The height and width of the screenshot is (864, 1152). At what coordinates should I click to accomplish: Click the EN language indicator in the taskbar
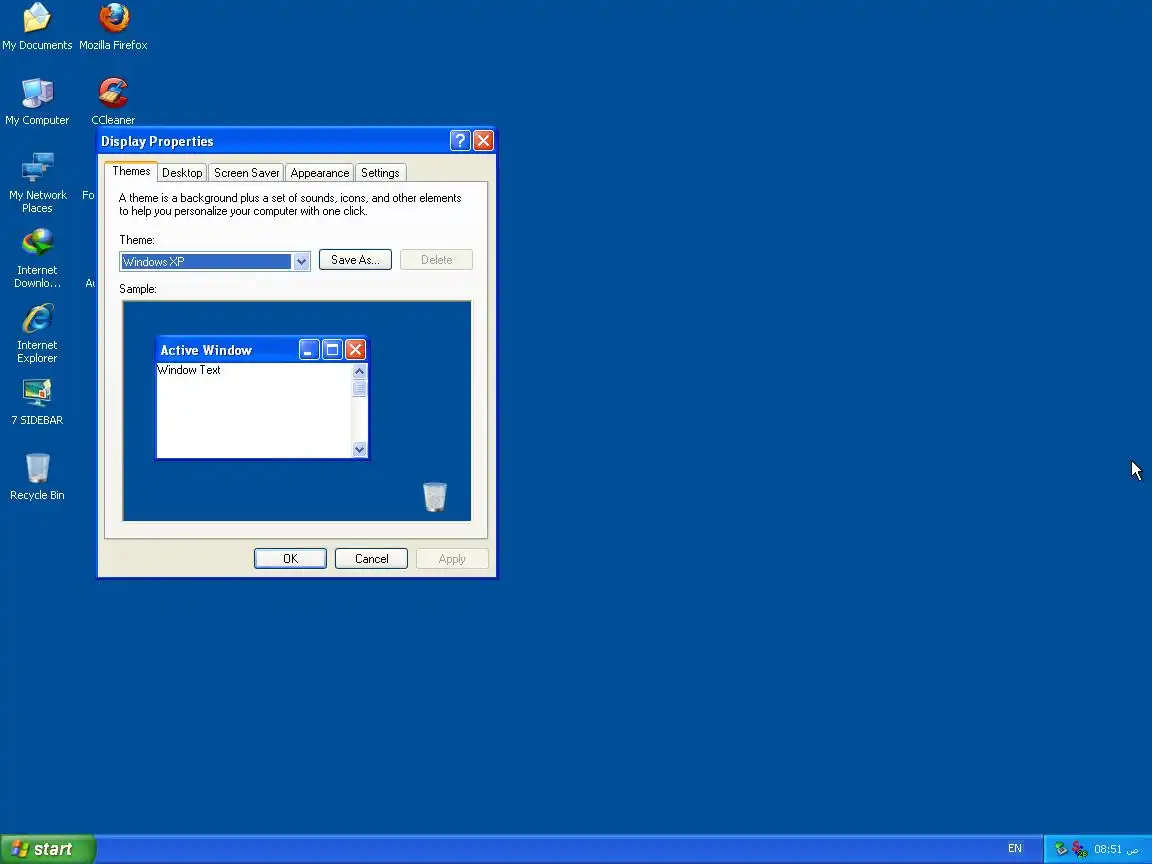pos(1015,849)
